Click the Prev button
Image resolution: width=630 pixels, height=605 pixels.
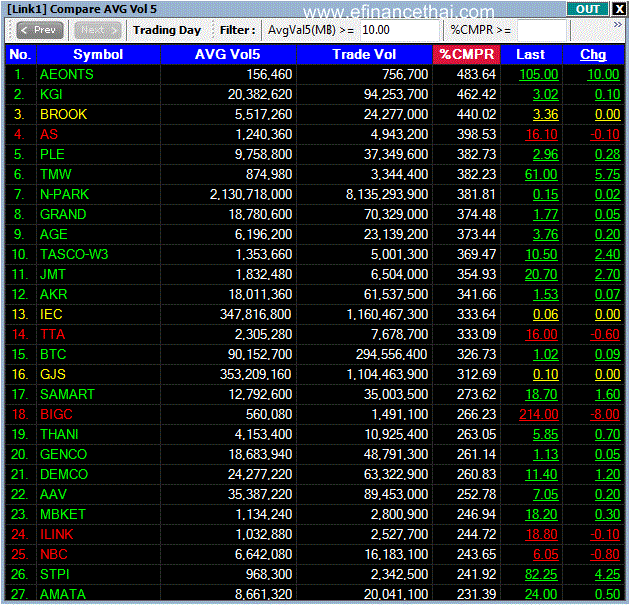(39, 30)
